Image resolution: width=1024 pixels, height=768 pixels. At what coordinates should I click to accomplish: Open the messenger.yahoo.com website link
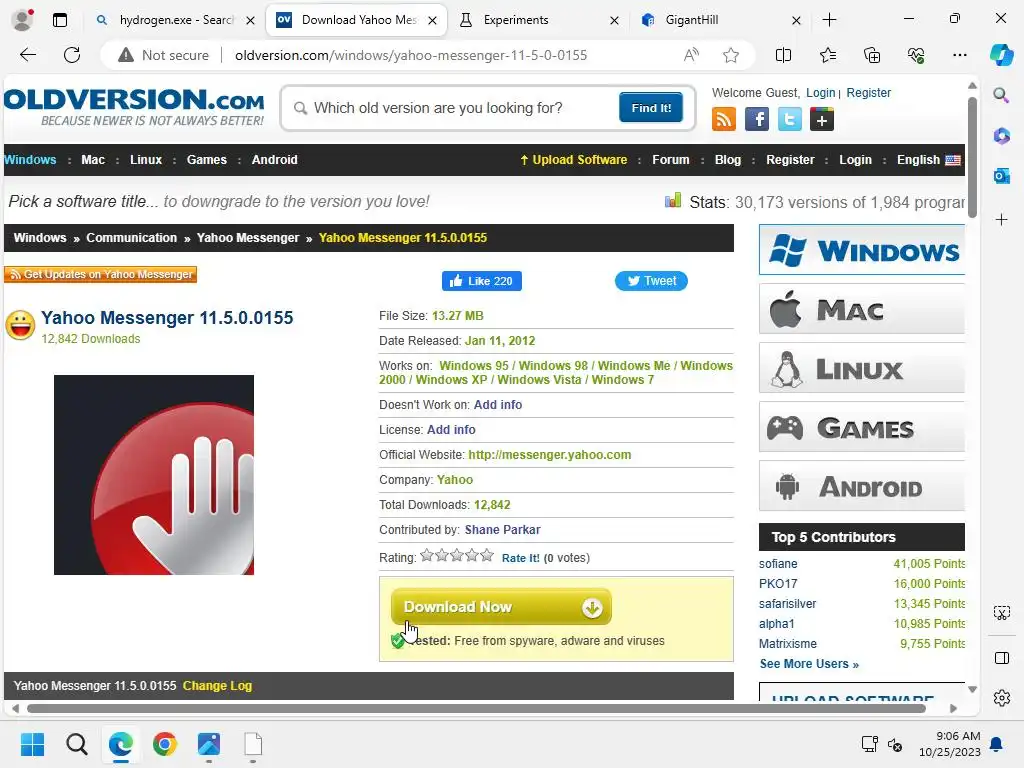550,455
